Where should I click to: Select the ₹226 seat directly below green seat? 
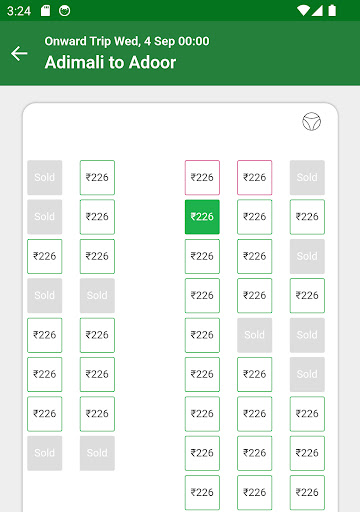point(202,256)
